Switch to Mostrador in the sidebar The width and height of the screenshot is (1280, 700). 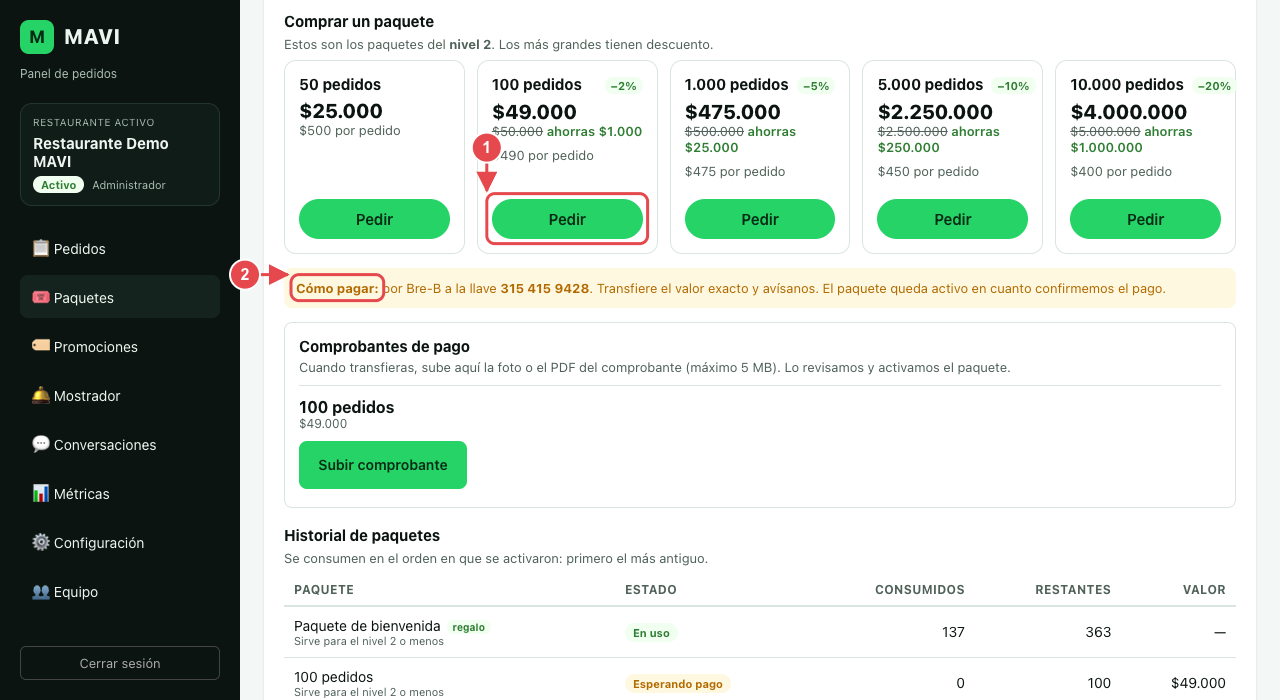click(x=120, y=395)
